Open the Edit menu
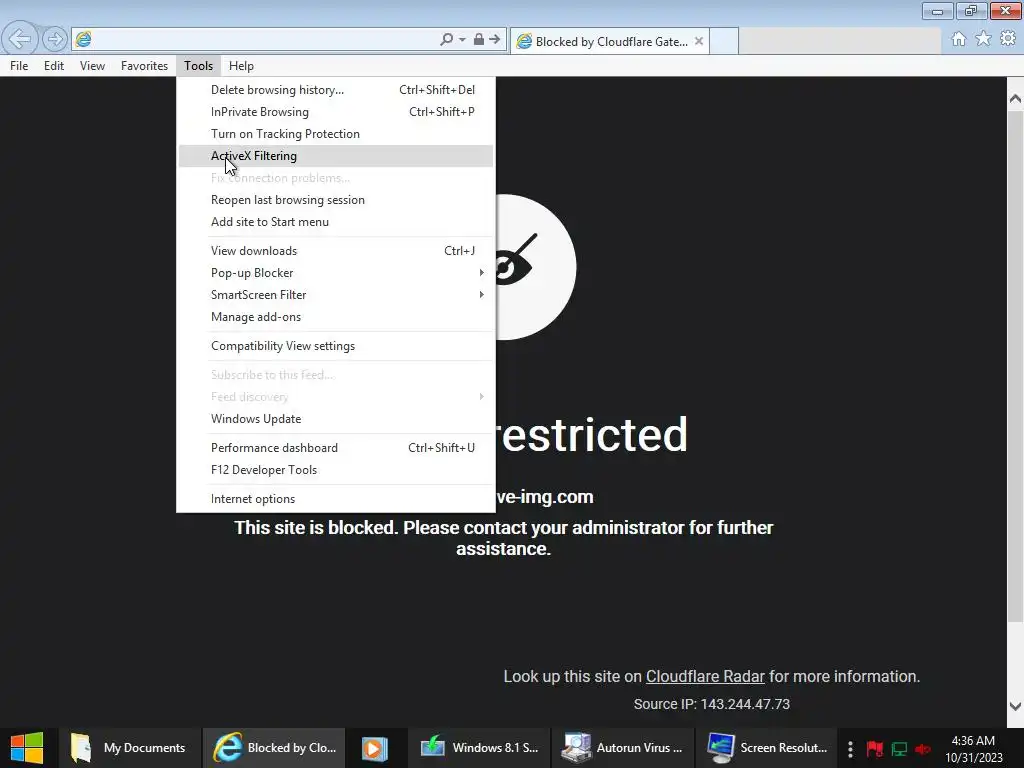 (54, 66)
